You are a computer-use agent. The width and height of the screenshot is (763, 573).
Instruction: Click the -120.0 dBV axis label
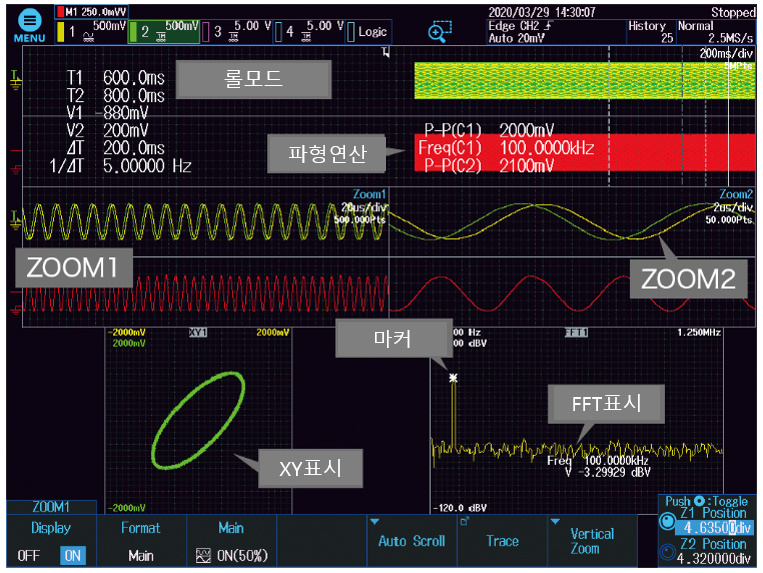coord(460,508)
